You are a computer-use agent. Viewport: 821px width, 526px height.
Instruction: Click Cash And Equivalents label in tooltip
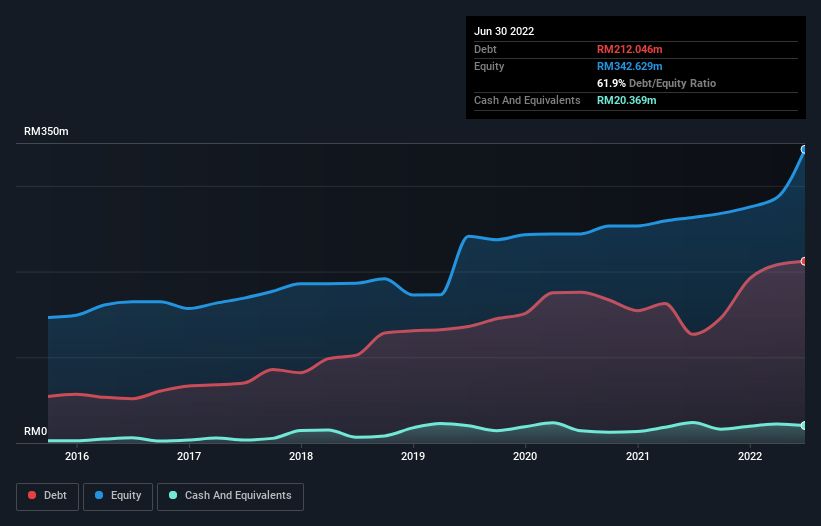tap(527, 100)
